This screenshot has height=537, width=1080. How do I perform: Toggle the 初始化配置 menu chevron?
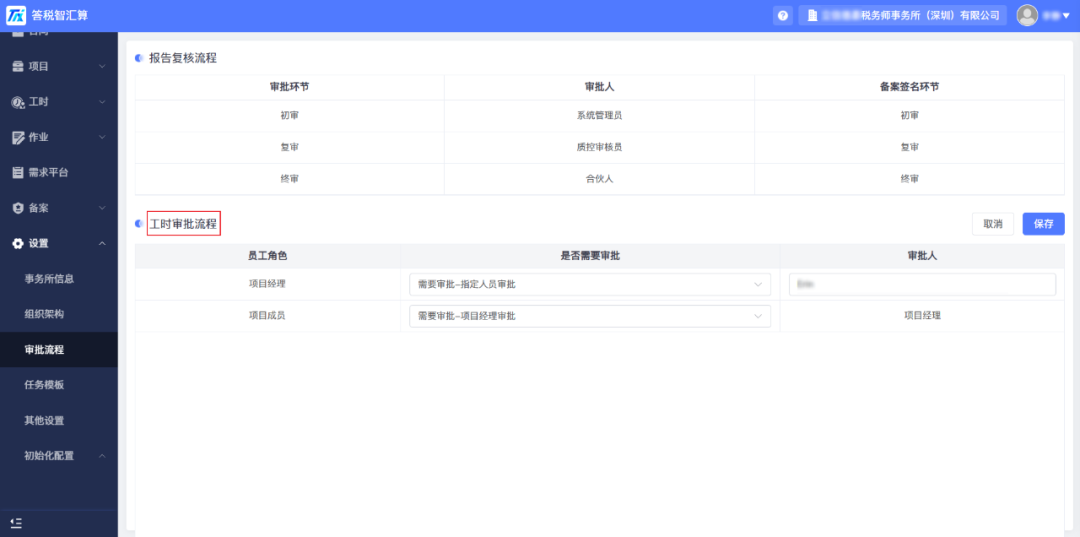(x=102, y=456)
